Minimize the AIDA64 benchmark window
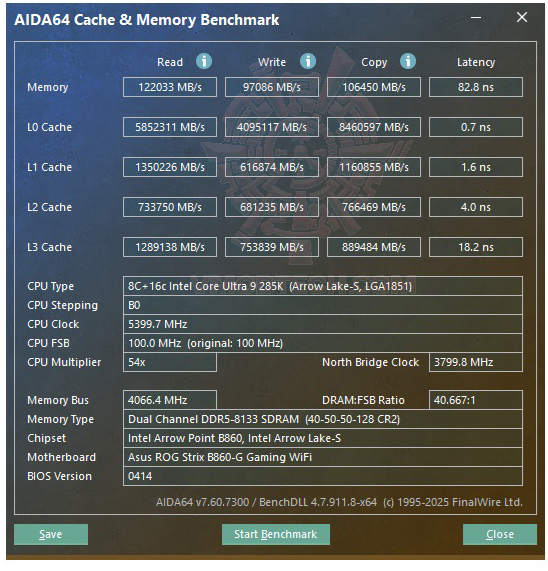Image resolution: width=548 pixels, height=571 pixels. pos(476,17)
